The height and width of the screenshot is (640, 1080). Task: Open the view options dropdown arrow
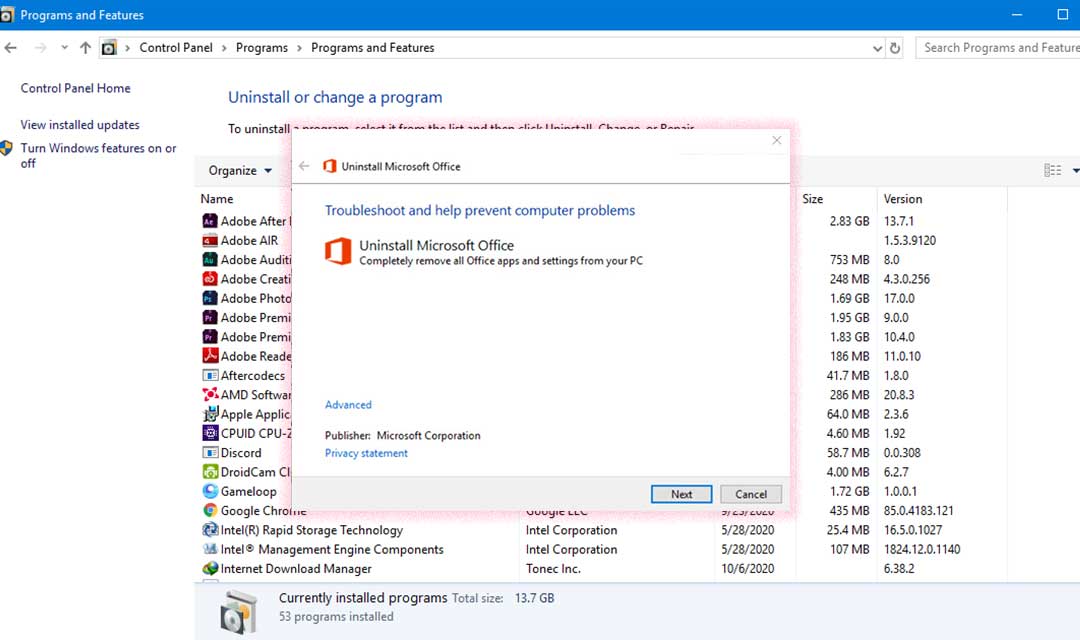click(x=1075, y=170)
